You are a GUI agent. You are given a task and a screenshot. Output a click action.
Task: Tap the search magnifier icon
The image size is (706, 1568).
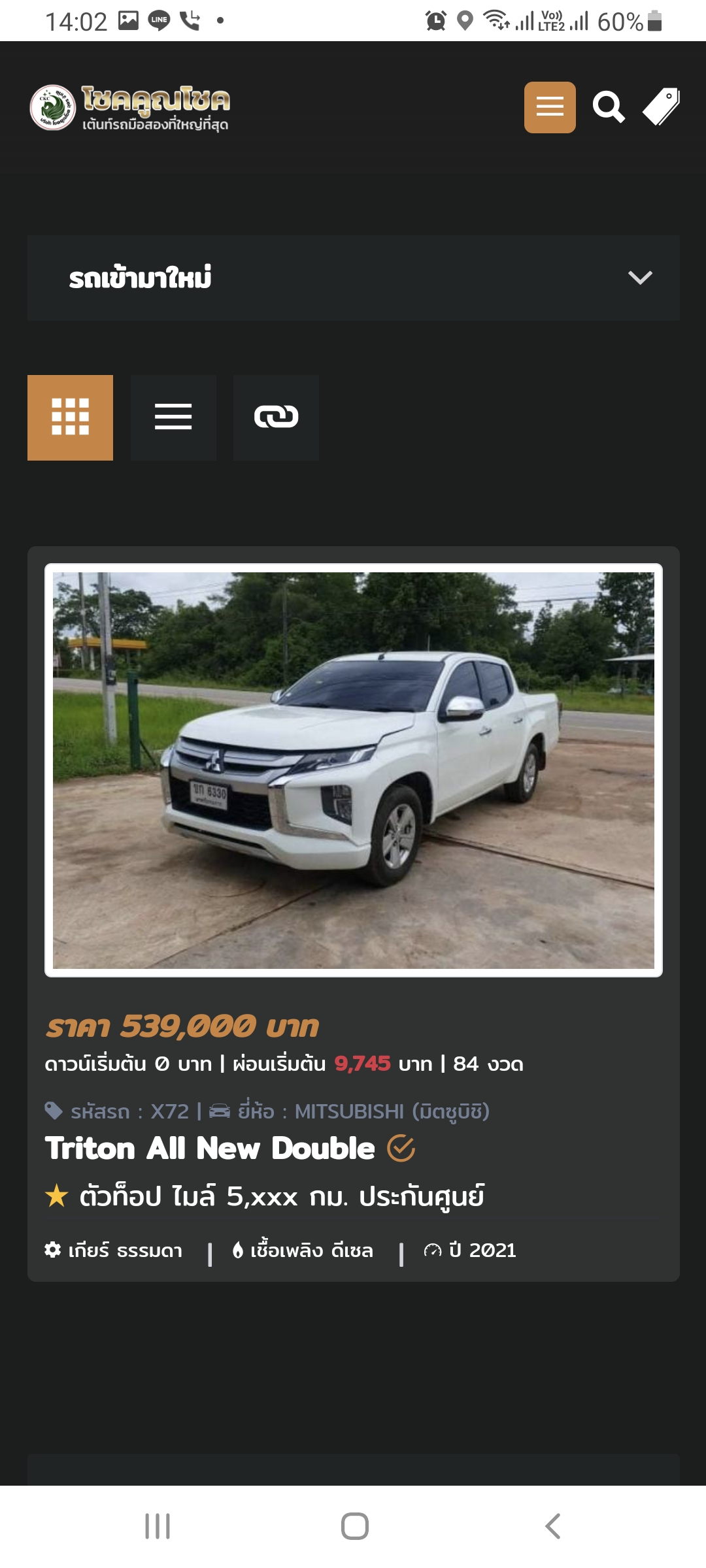(609, 107)
